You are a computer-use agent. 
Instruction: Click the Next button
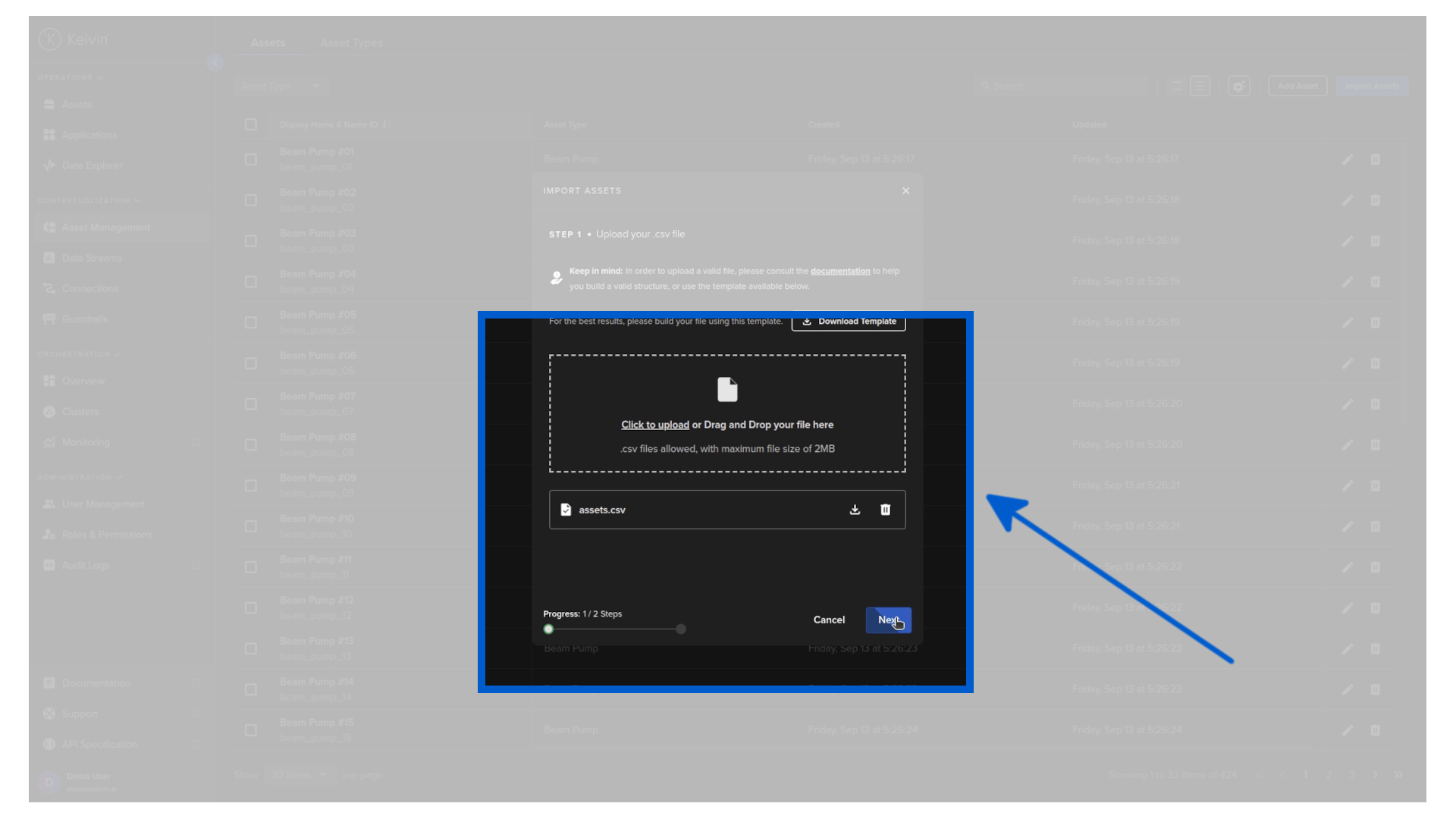click(888, 620)
